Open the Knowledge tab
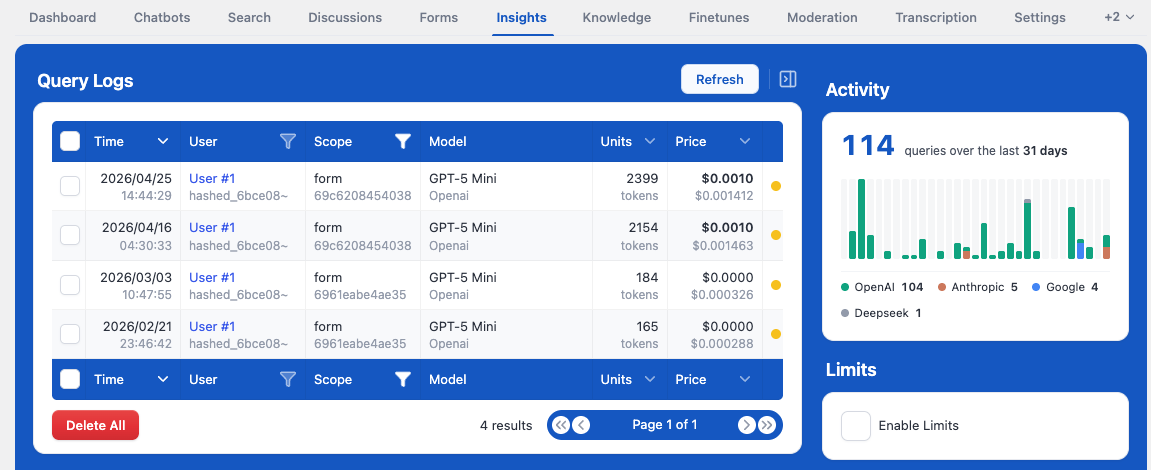 point(617,18)
